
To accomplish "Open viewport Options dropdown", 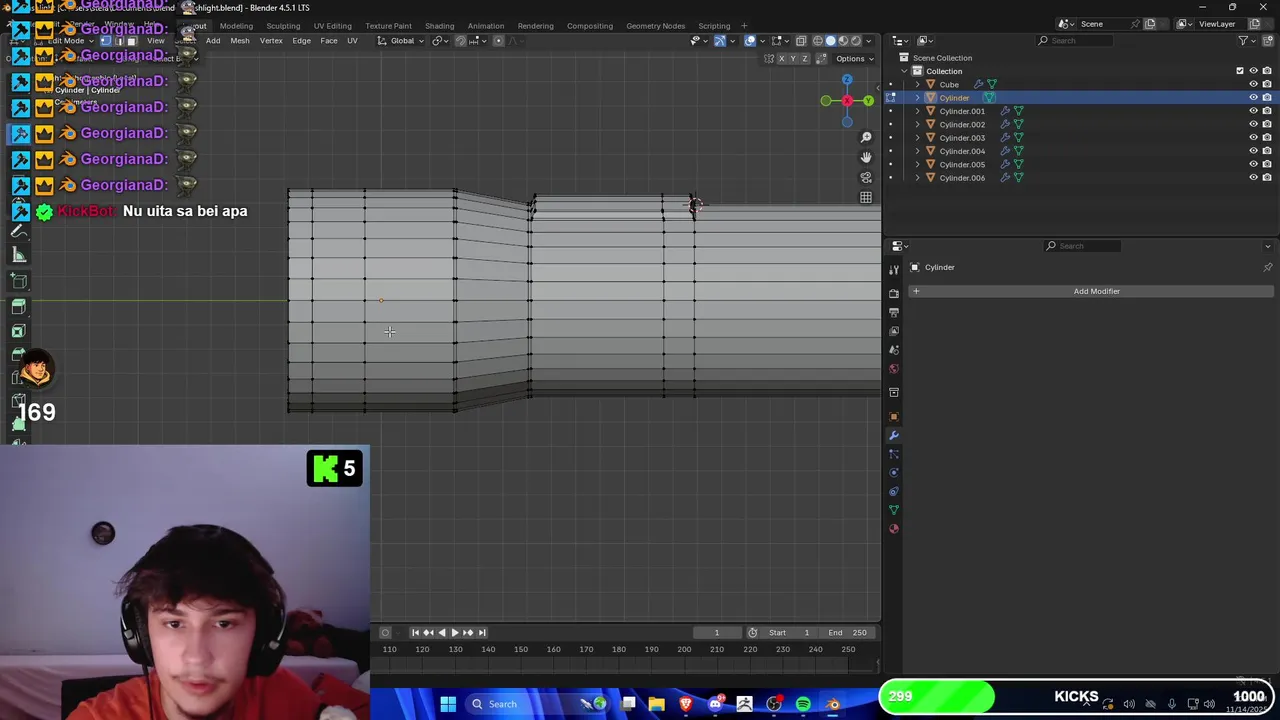I will pos(854,59).
